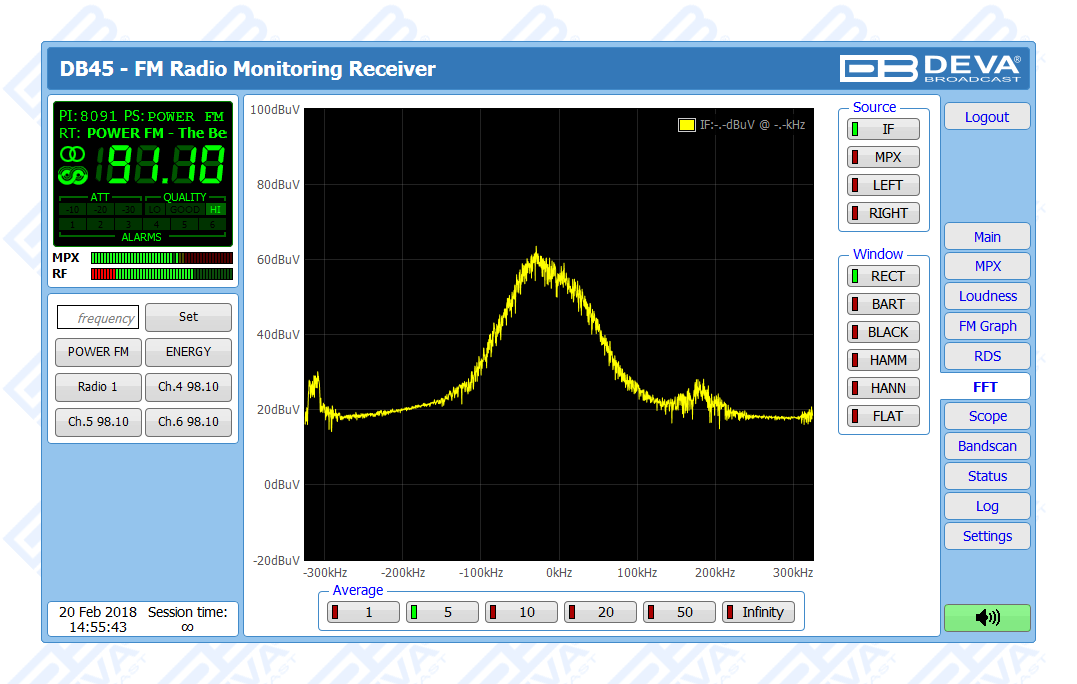The width and height of the screenshot is (1077, 684).
Task: Open the Settings page
Action: (x=986, y=536)
